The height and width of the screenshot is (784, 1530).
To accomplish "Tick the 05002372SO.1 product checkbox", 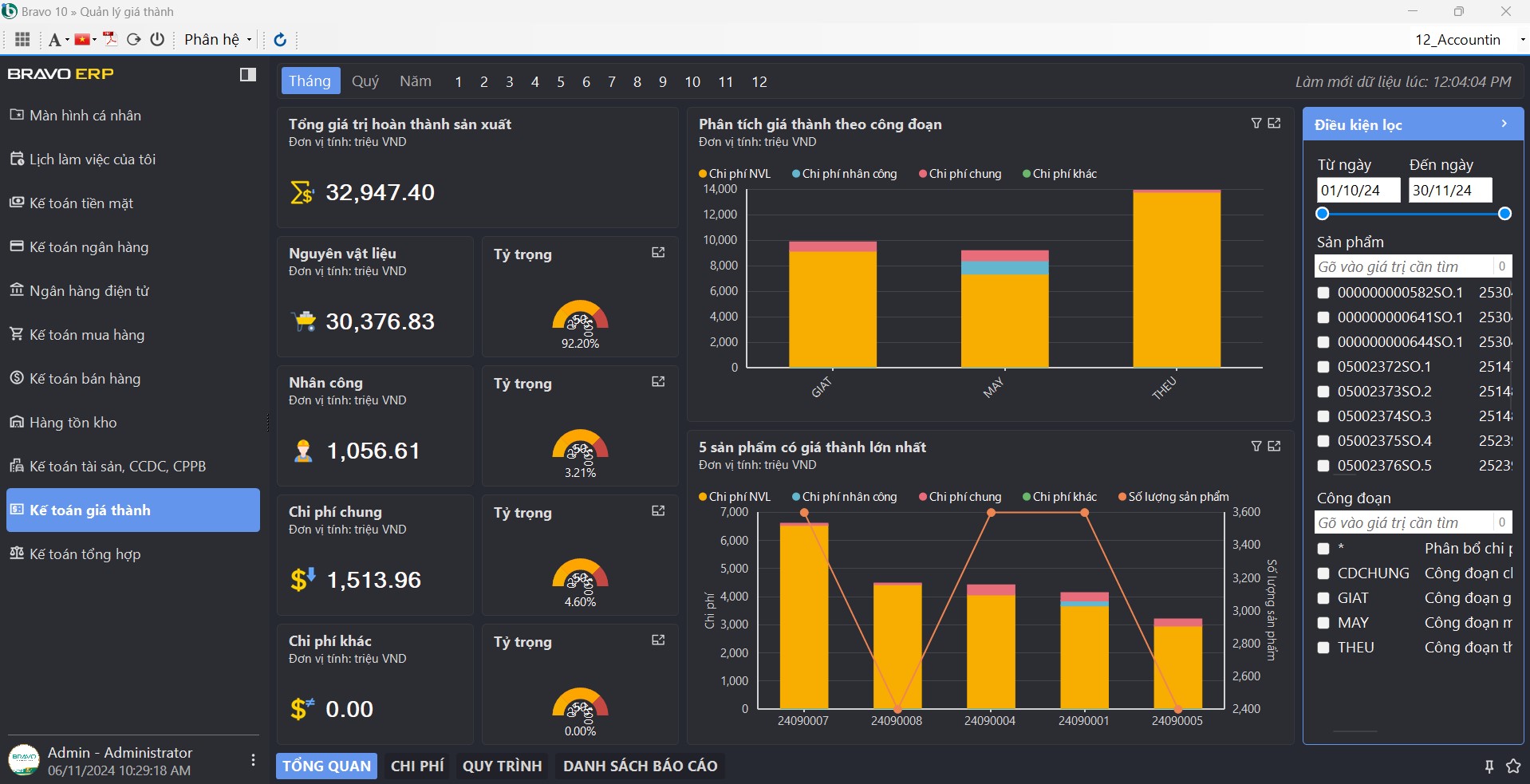I will click(1323, 367).
